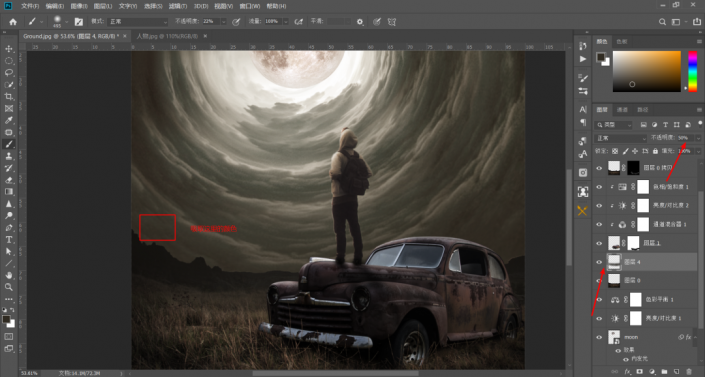
Task: Toggle pressure for opacity icon
Action: (x=236, y=22)
